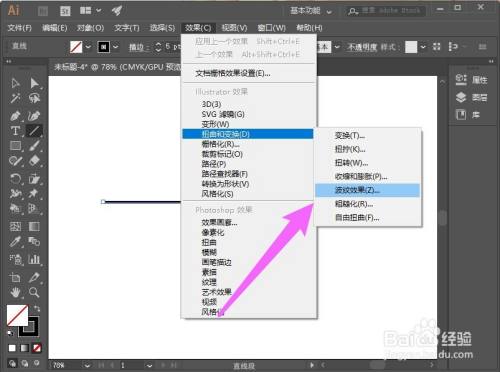Select the Rectangle tool
This screenshot has width=500, height=372.
[x=15, y=146]
